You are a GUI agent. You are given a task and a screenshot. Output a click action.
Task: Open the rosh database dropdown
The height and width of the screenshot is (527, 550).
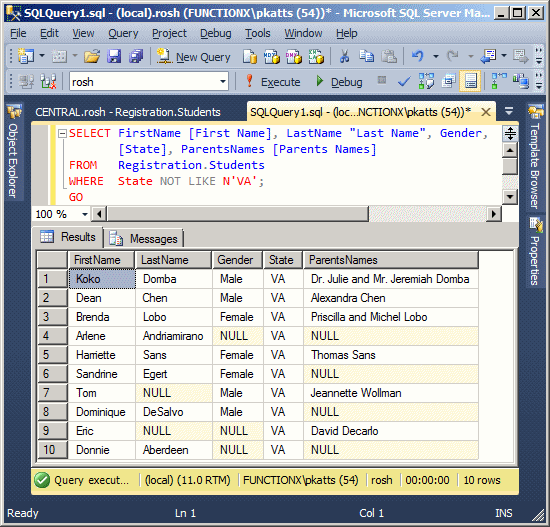click(223, 82)
